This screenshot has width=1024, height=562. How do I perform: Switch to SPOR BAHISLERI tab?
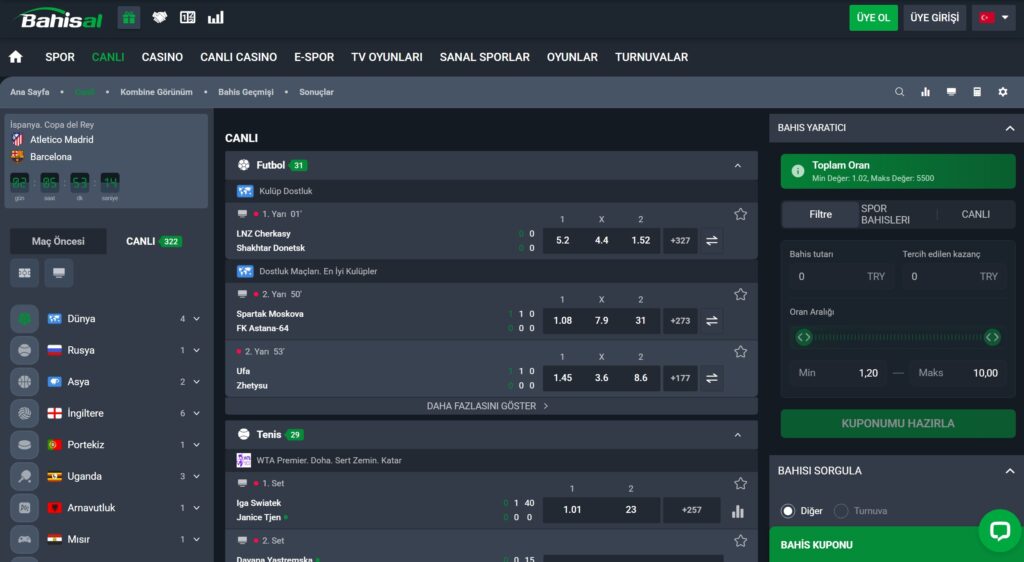pyautogui.click(x=885, y=214)
